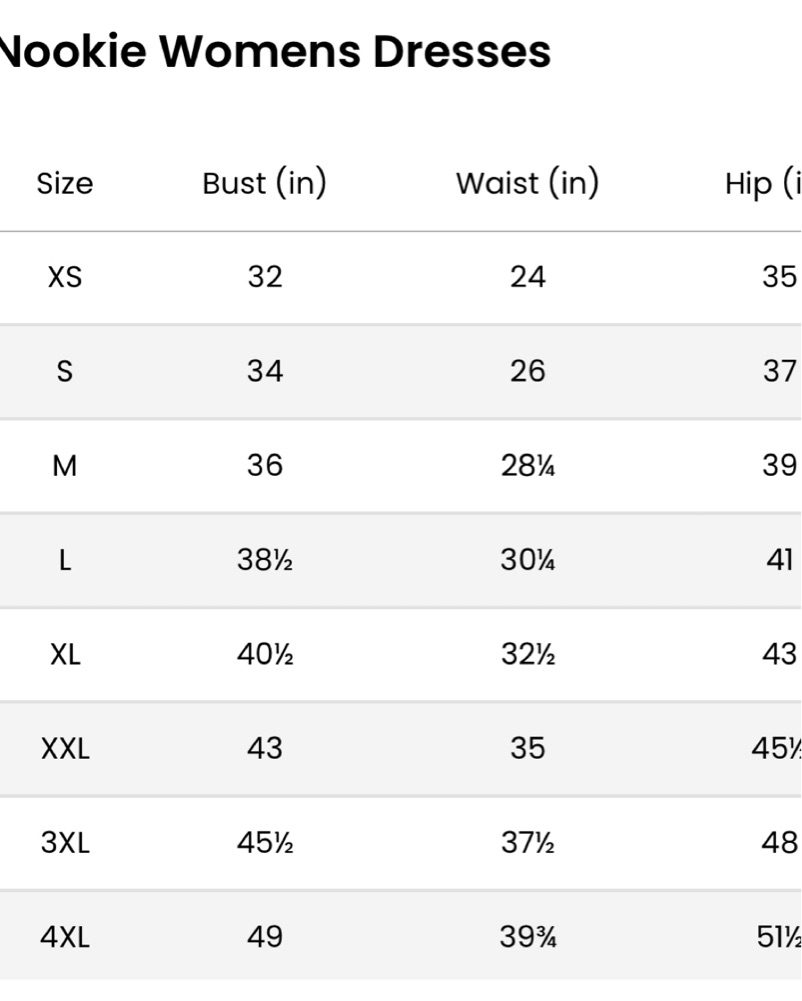802x1001 pixels.
Task: Select hip value 41 for size L
Action: click(x=780, y=560)
